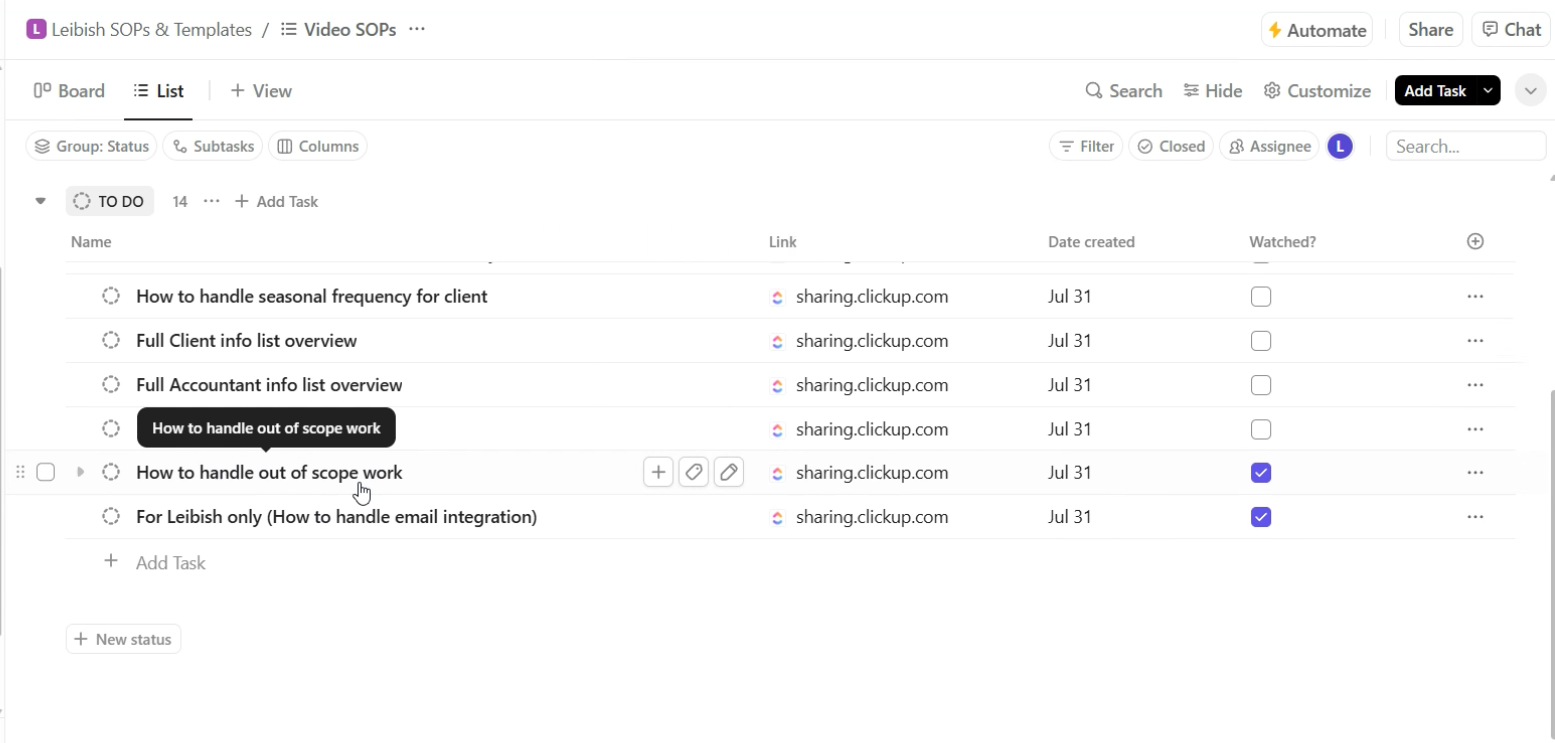Image resolution: width=1555 pixels, height=743 pixels.
Task: Open sharing.clickup.com link for Accountant overview
Action: tap(871, 385)
